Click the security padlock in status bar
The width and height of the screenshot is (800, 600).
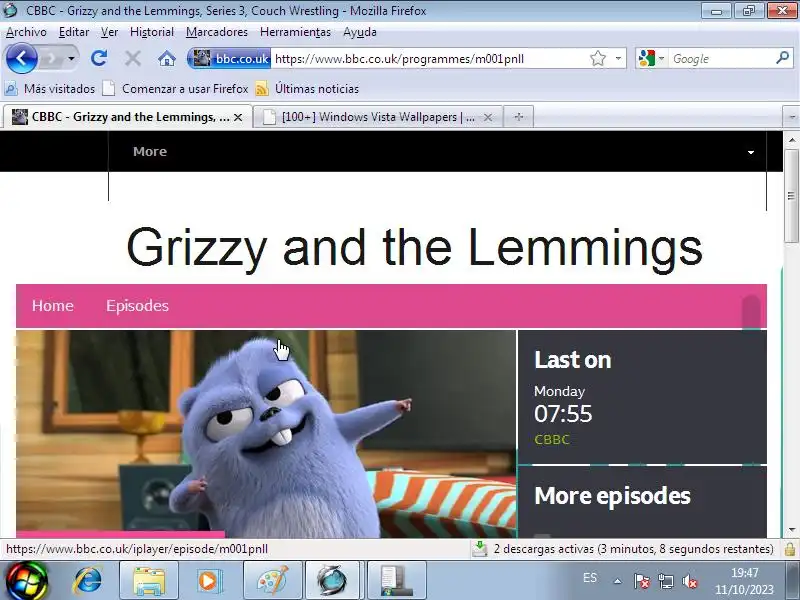pos(790,549)
